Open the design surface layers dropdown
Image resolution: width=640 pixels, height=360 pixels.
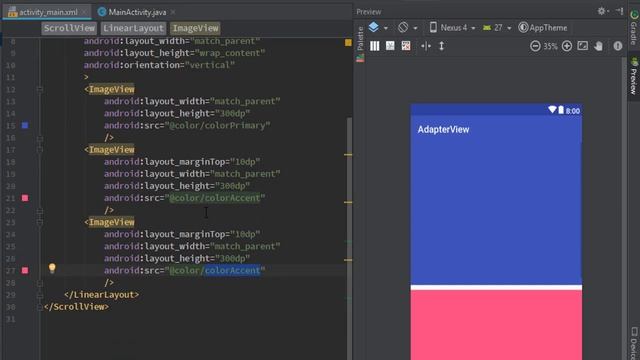pos(378,28)
